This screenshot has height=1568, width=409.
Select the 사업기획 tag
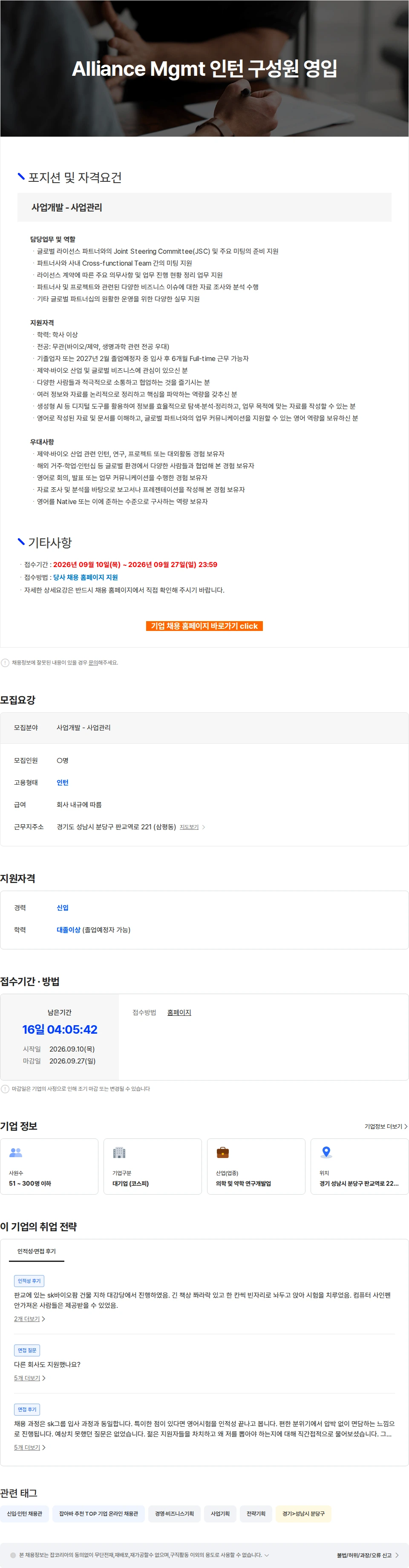[x=220, y=1513]
